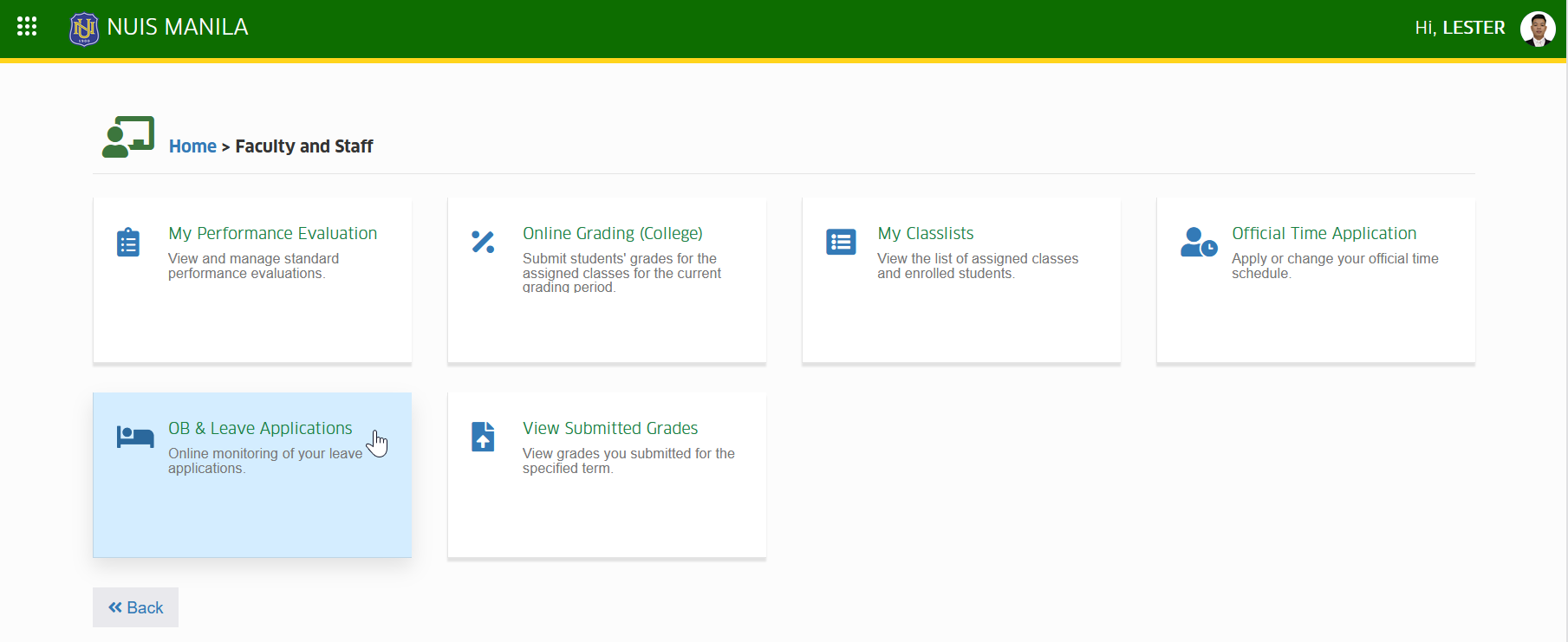Open My Classlists title link

(926, 233)
